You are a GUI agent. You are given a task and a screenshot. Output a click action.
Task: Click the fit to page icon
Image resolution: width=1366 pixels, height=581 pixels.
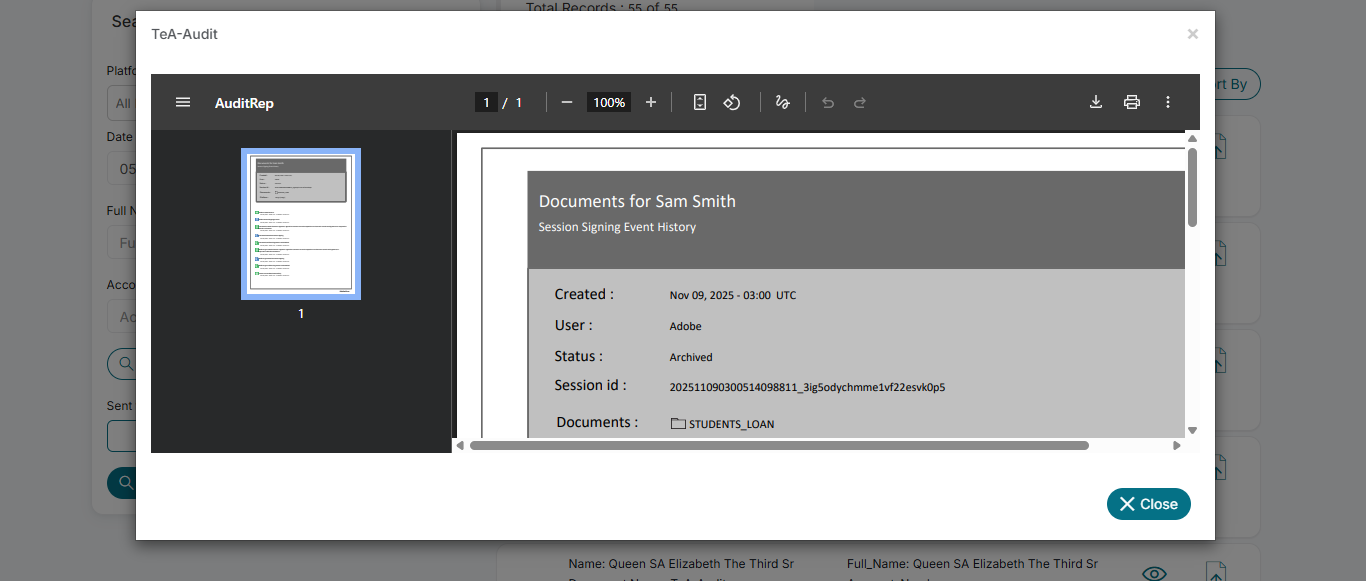point(700,102)
